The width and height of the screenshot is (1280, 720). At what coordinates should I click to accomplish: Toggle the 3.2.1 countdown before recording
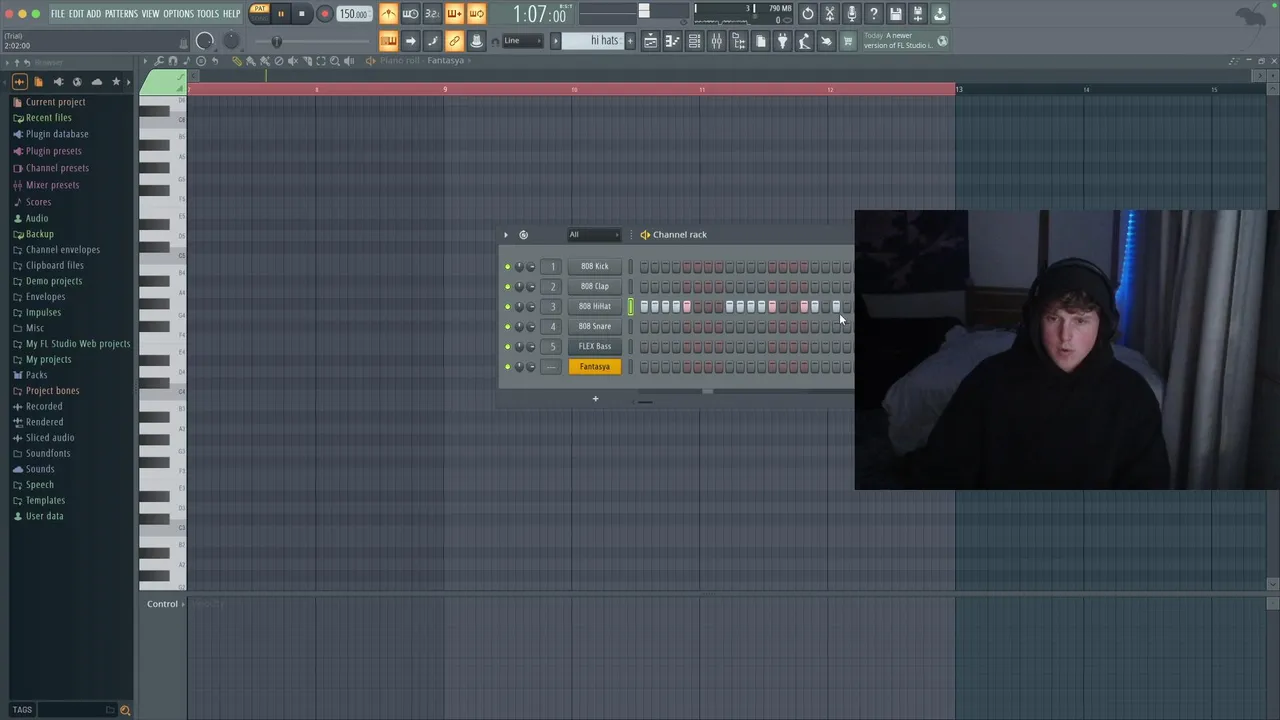click(432, 14)
